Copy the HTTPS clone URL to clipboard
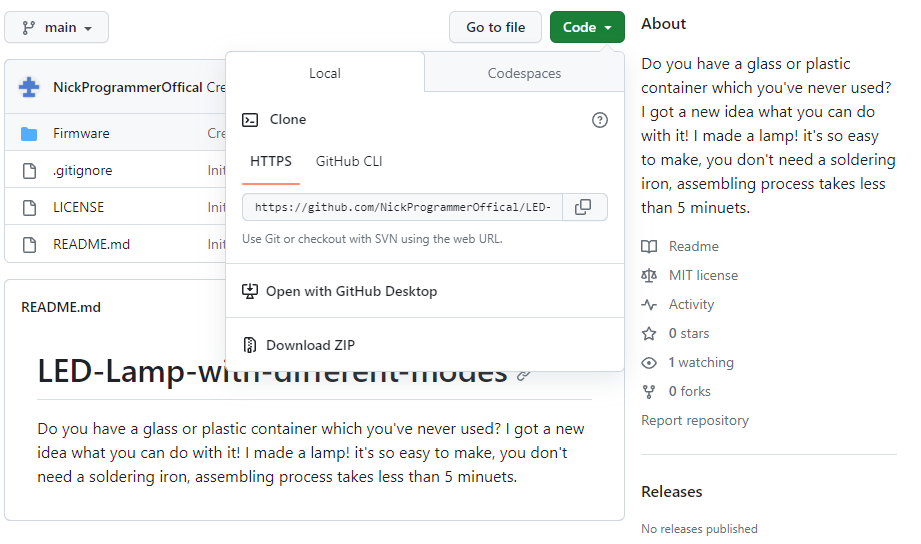Image resolution: width=921 pixels, height=544 pixels. point(584,207)
